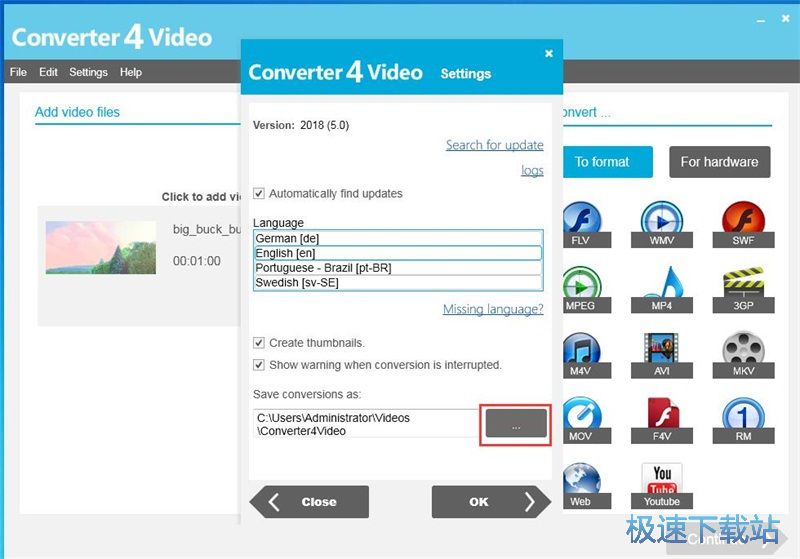Choose the MP4 format icon
The image size is (800, 559).
[x=662, y=290]
